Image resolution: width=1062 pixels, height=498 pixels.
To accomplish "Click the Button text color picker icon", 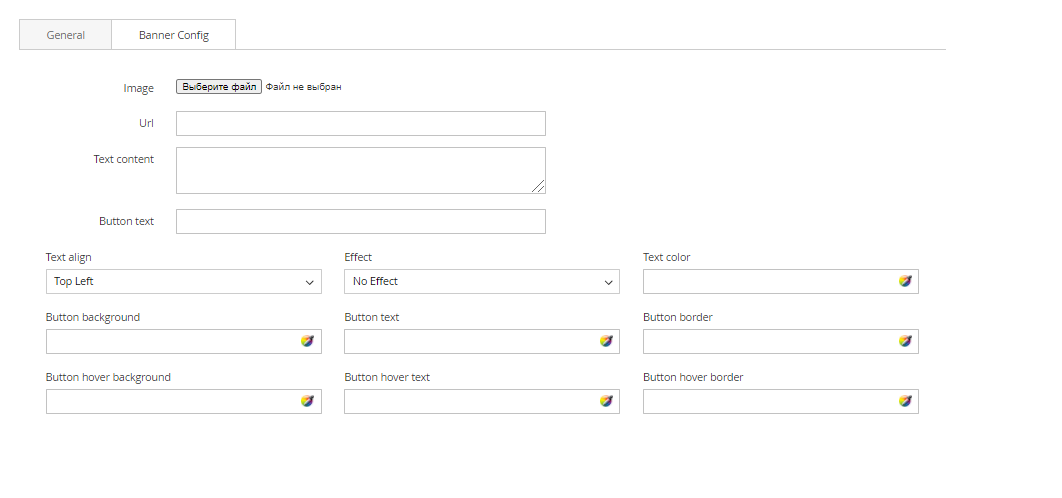I will tap(606, 341).
